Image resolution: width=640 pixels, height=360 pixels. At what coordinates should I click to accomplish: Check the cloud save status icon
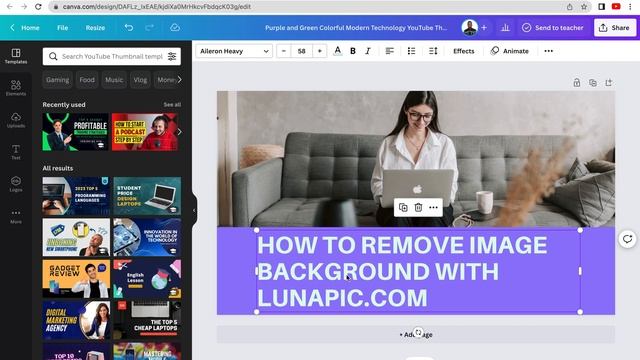pyautogui.click(x=175, y=28)
